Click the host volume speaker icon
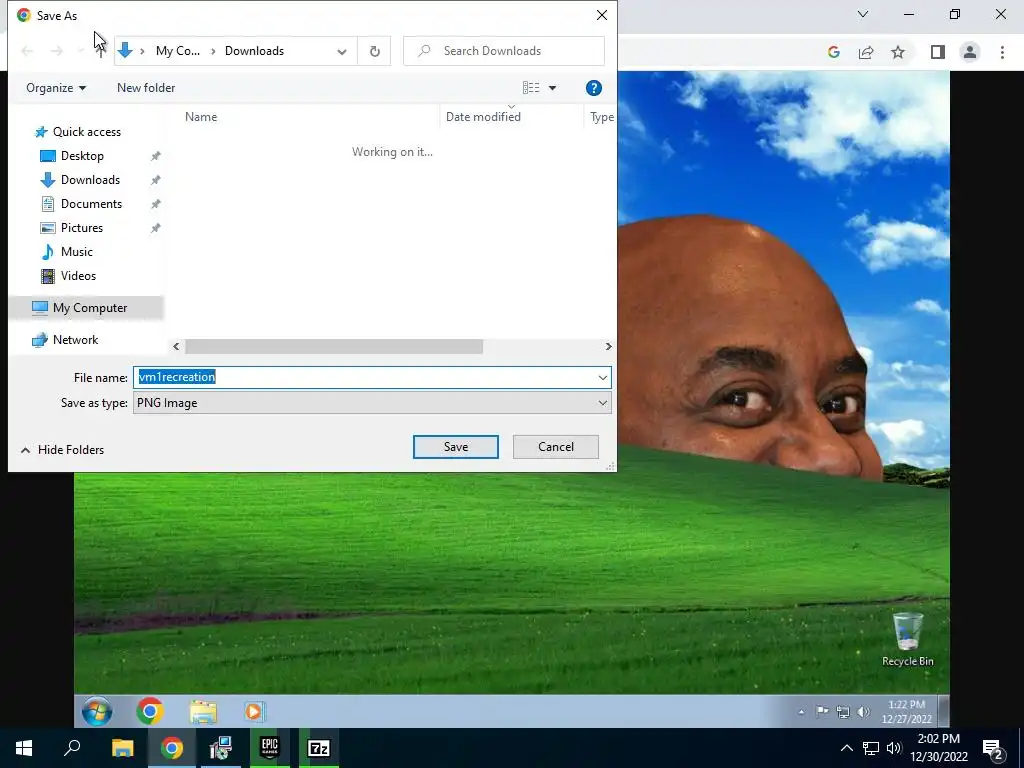The height and width of the screenshot is (768, 1024). pyautogui.click(x=894, y=748)
